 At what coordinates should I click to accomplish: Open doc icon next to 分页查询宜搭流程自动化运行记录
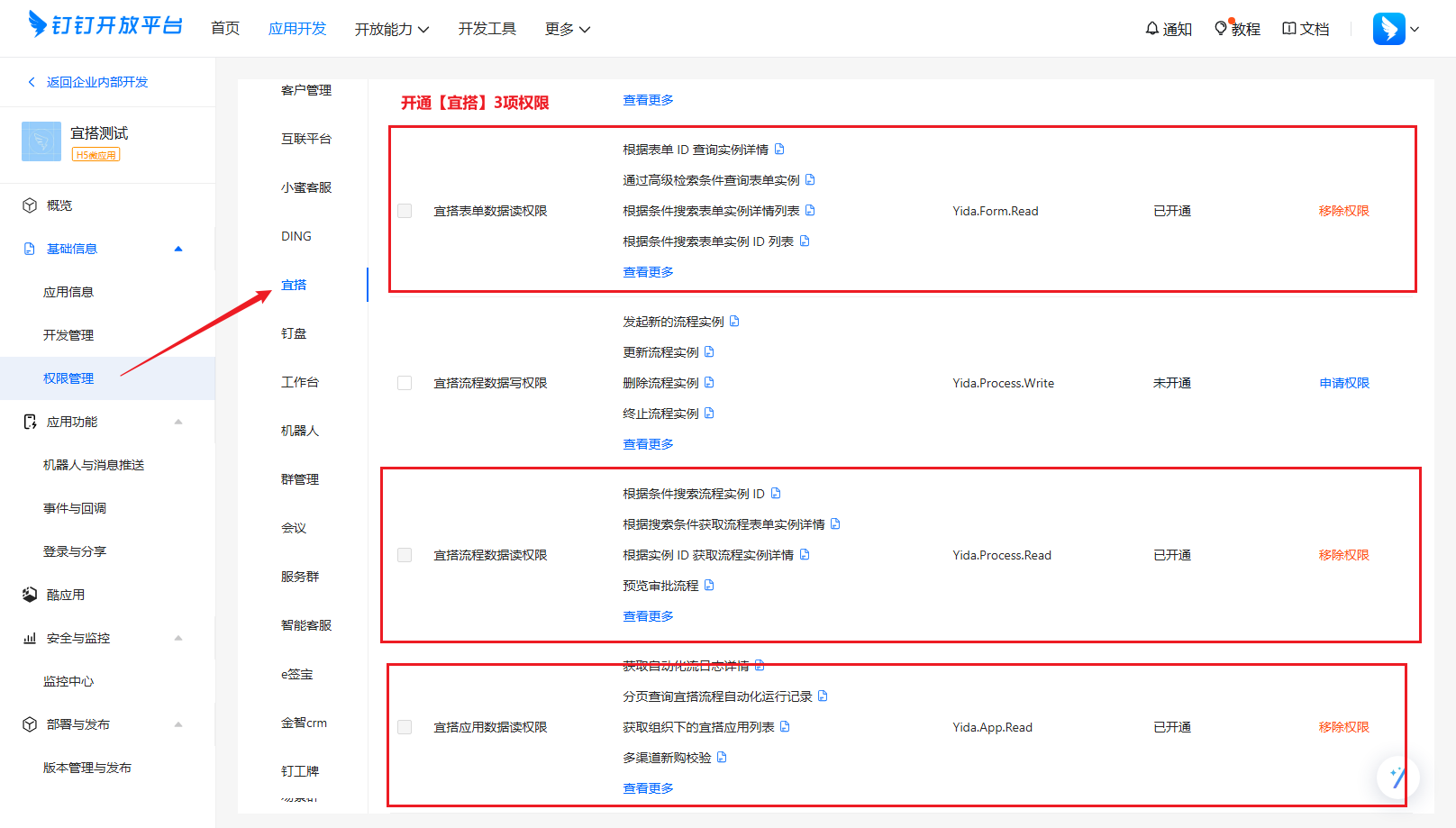(823, 696)
